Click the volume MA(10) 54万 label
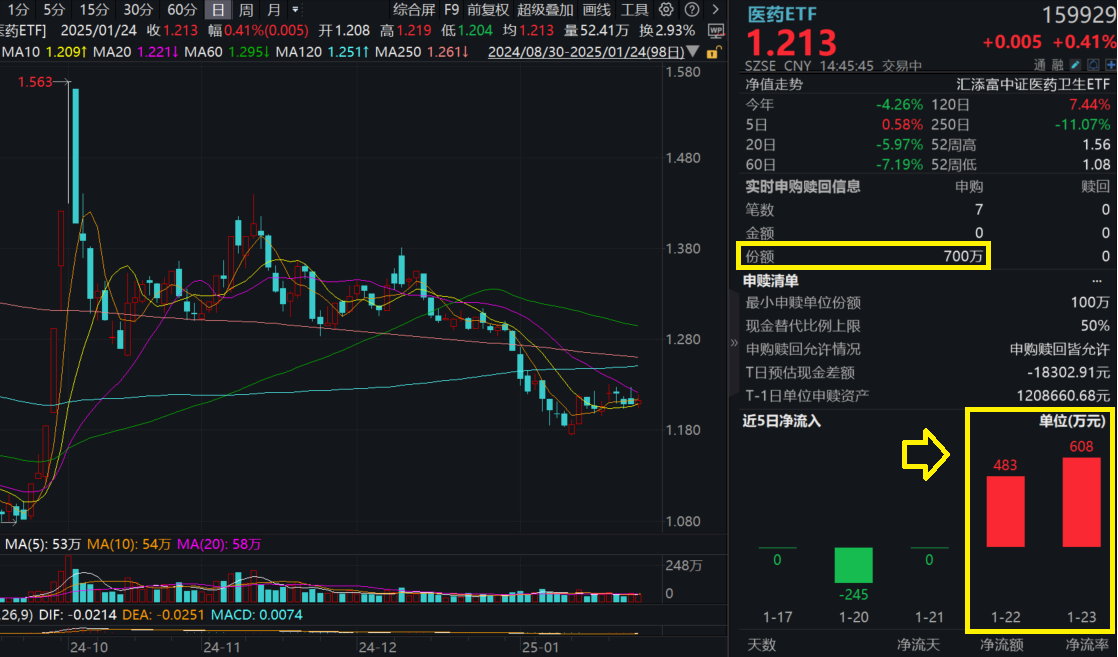Viewport: 1118px width, 657px height. (129, 544)
